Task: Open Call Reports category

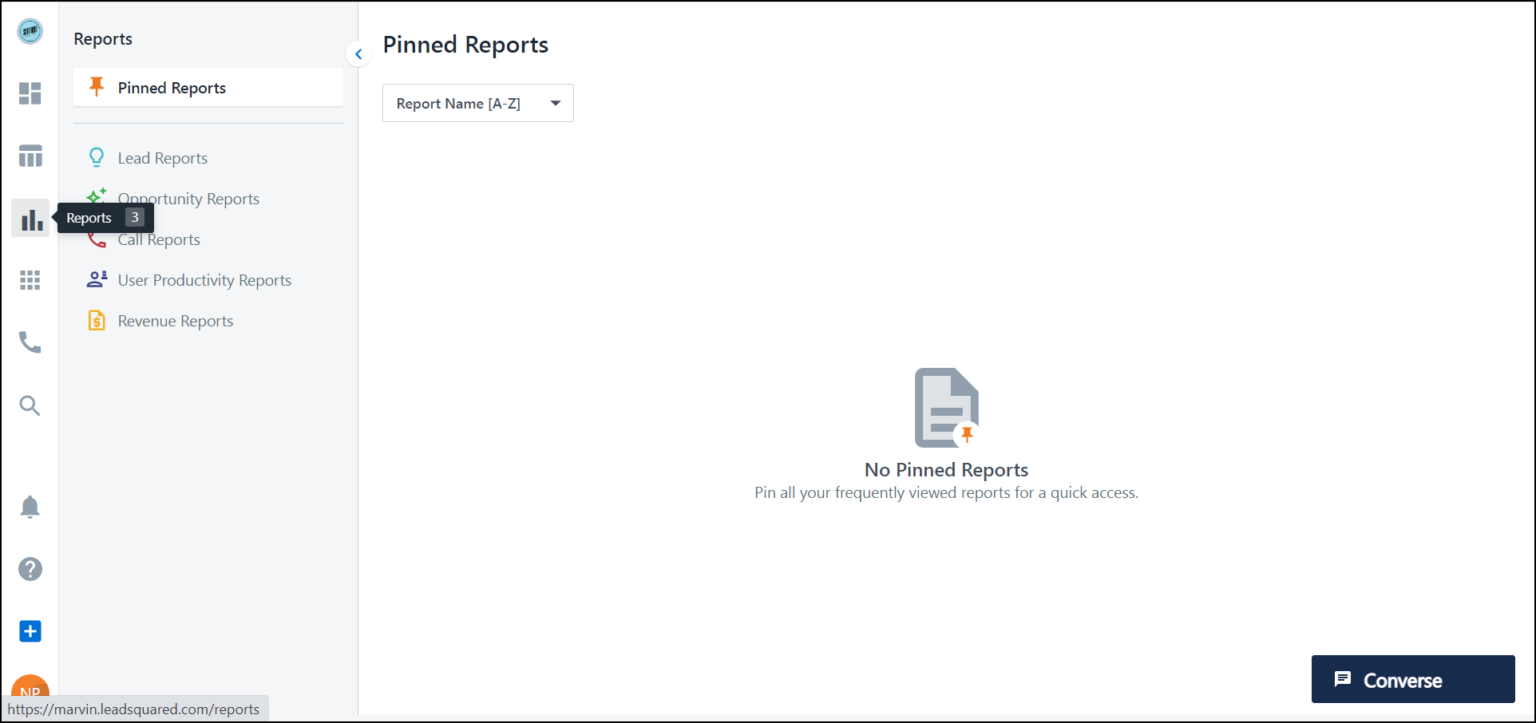Action: [x=159, y=240]
